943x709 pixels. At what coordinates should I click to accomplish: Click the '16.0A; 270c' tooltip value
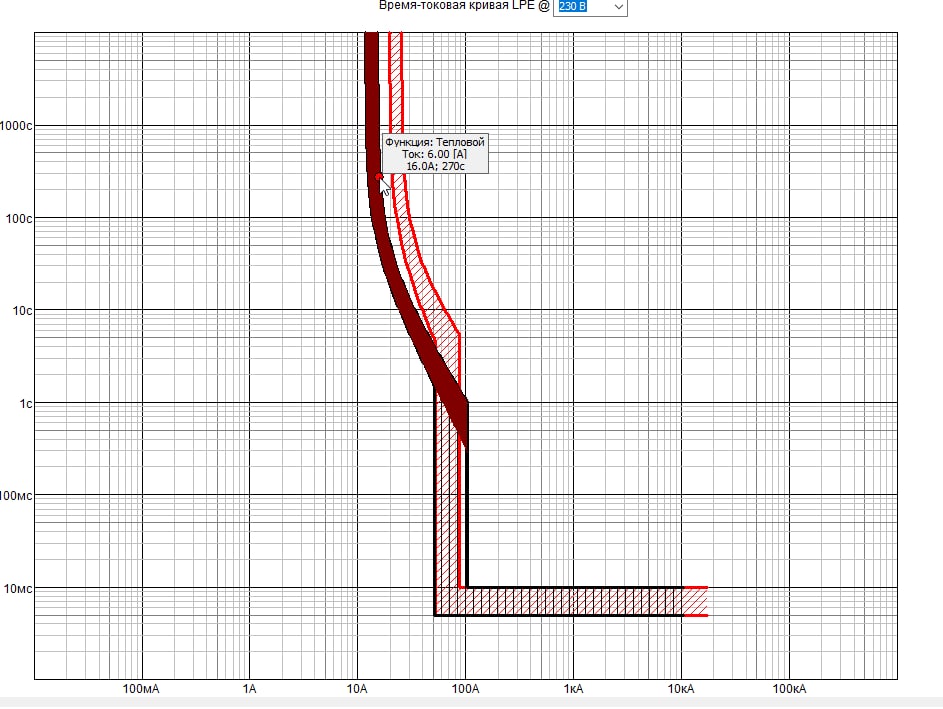435,166
